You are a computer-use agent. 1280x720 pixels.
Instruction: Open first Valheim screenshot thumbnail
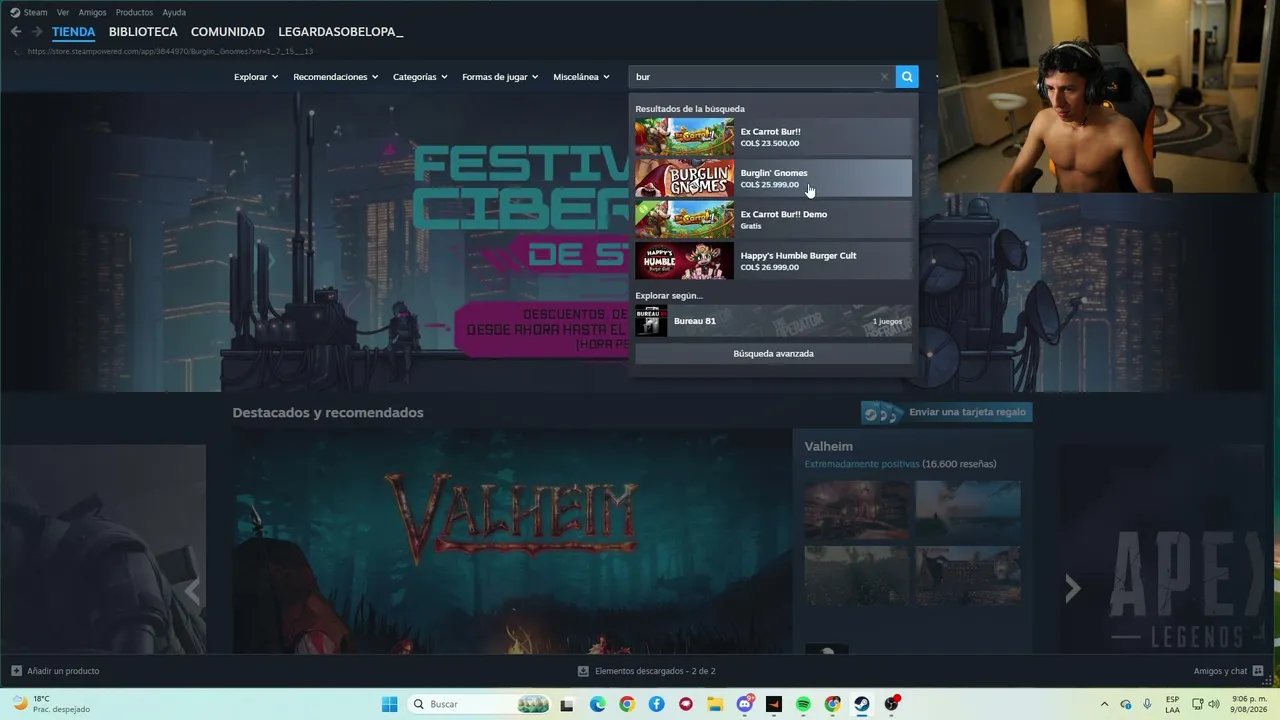click(x=857, y=510)
